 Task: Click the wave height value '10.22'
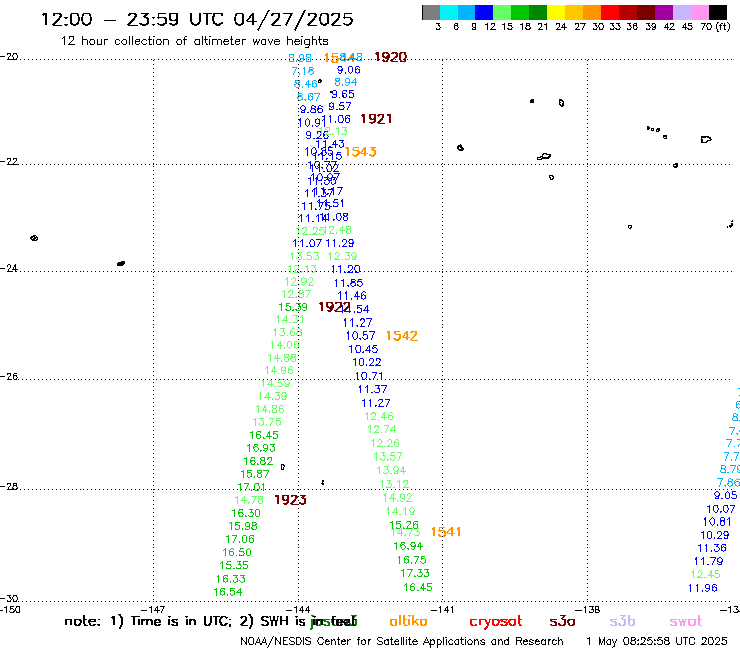tap(367, 362)
